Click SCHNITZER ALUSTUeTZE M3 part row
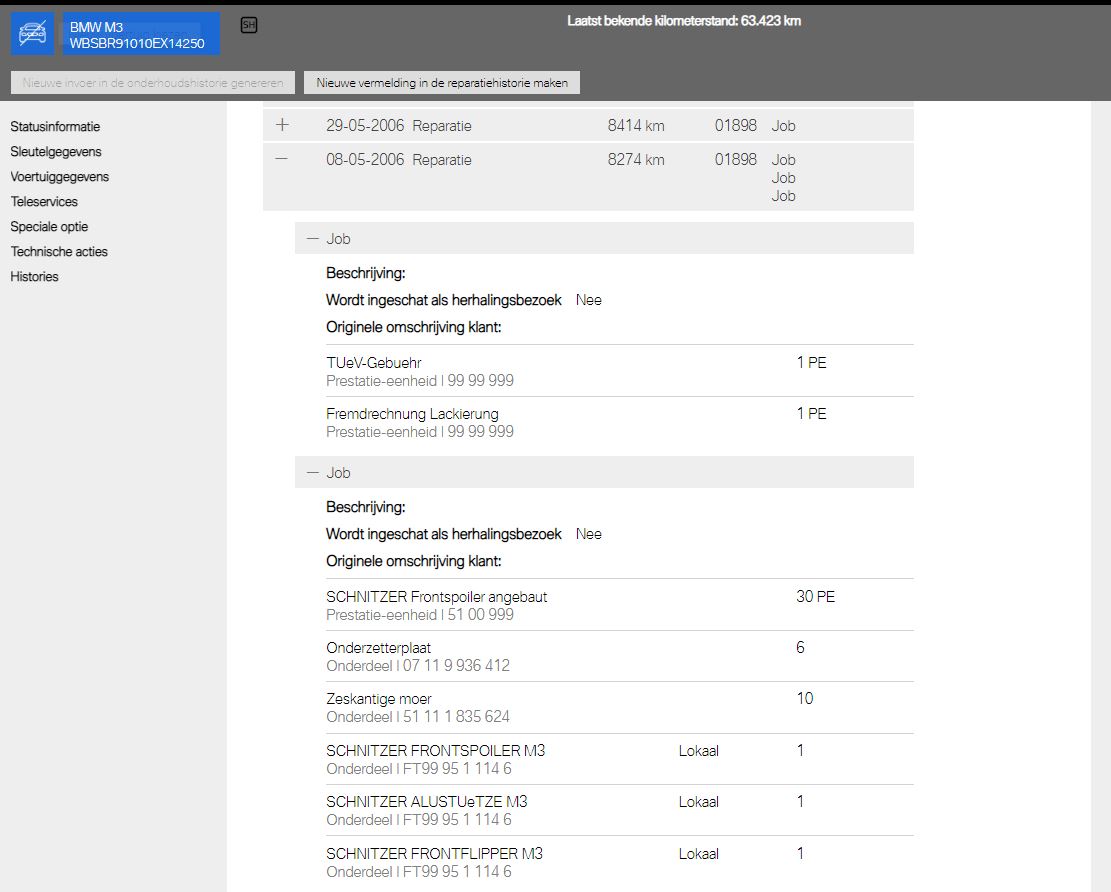The image size is (1111, 892). click(x=619, y=810)
